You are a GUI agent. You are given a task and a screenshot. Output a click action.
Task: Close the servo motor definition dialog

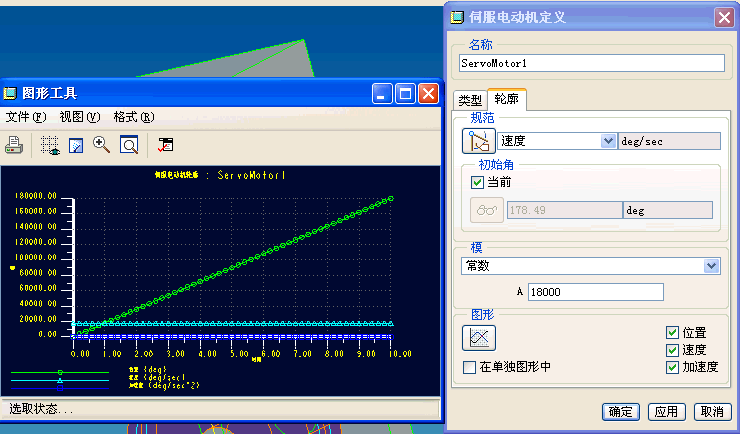tap(724, 18)
